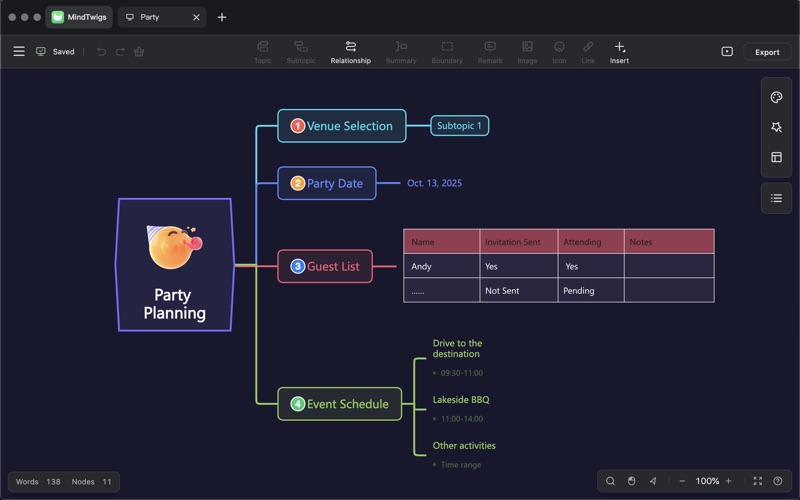800x500 pixels.
Task: Open a new tab with plus
Action: (222, 17)
